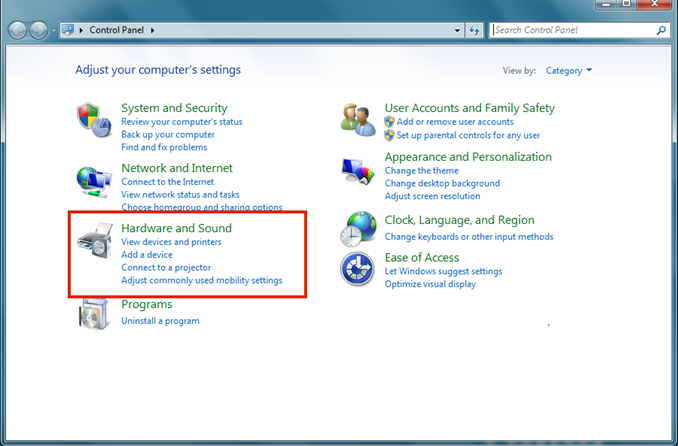
Task: Open the Appearance and Personalization monitor icon
Action: tap(358, 171)
